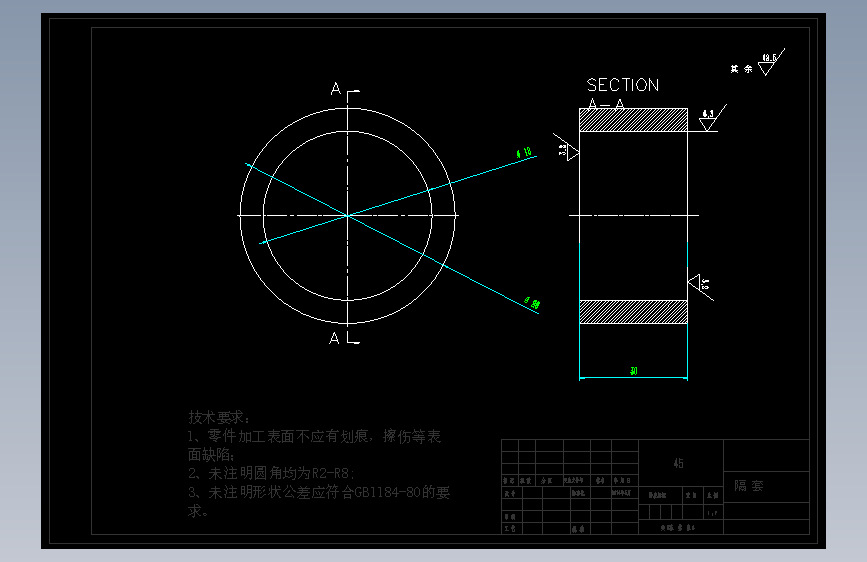The height and width of the screenshot is (562, 867).
Task: Click requirement line mentioning R2-R8
Action: point(271,473)
